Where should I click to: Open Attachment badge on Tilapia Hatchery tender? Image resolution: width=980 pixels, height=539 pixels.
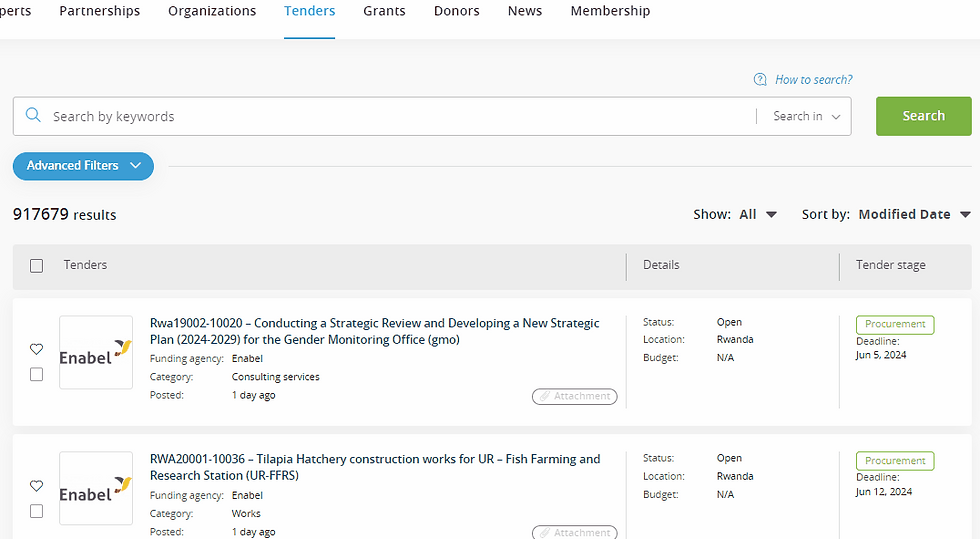tap(575, 532)
